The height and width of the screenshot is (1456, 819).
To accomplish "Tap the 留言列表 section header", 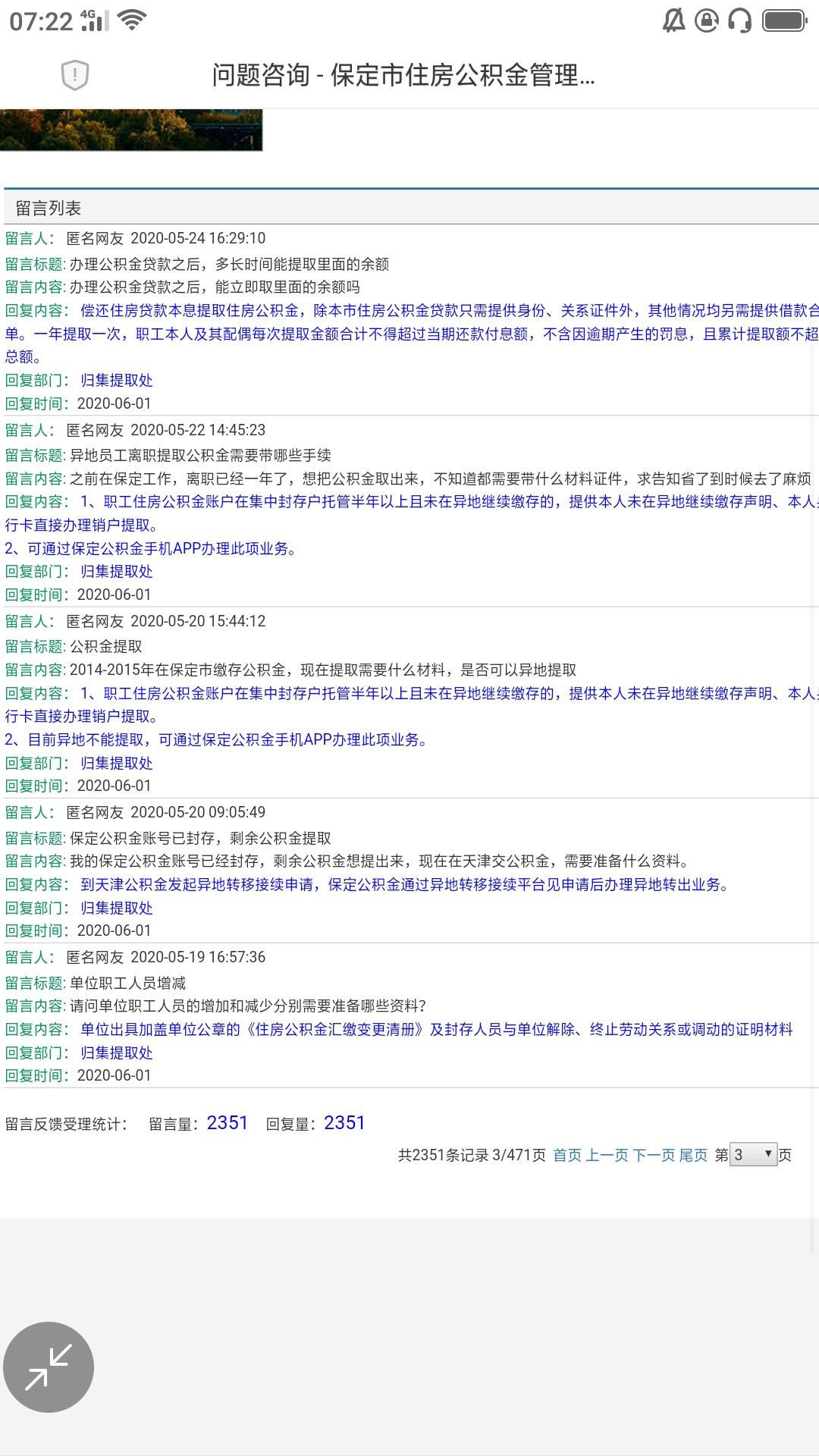I will [48, 208].
